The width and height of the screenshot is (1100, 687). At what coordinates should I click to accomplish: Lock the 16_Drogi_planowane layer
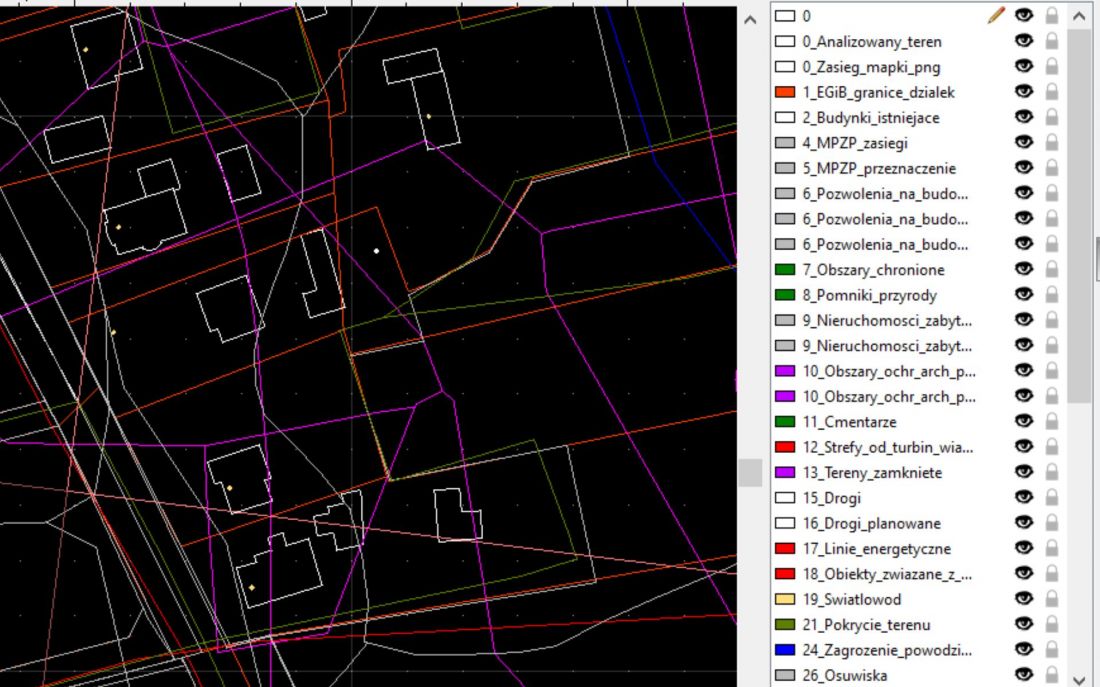click(x=1052, y=523)
